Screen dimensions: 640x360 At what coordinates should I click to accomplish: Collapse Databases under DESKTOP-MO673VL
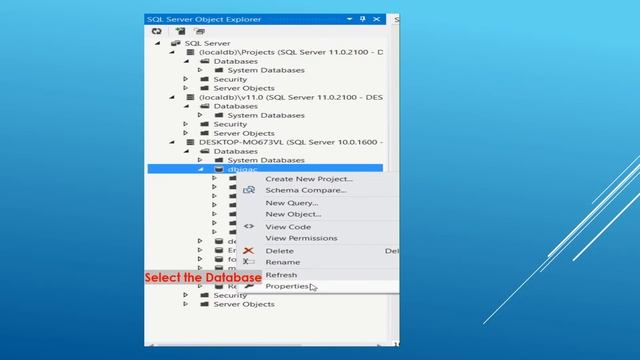pyautogui.click(x=187, y=151)
